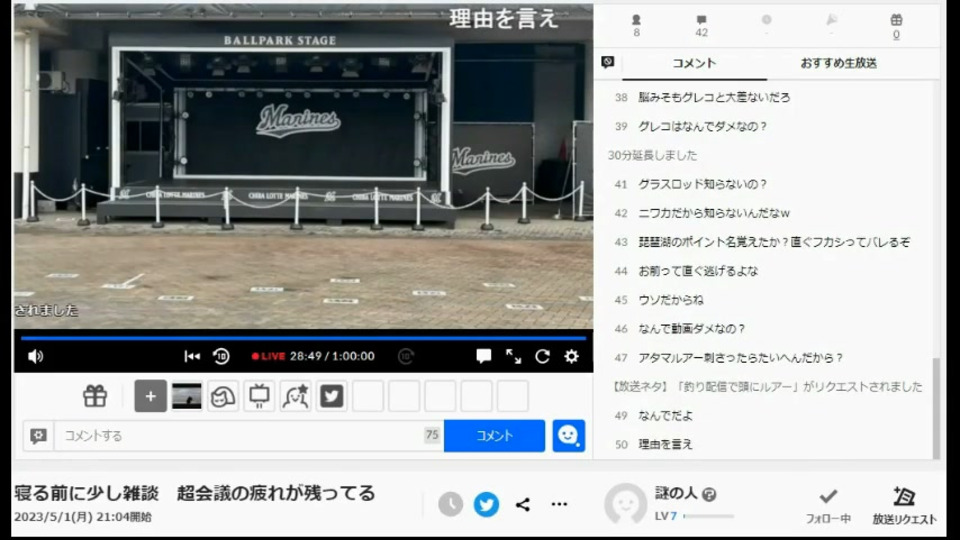This screenshot has height=540, width=960.
Task: Open the face character icon item
Action: [223, 396]
